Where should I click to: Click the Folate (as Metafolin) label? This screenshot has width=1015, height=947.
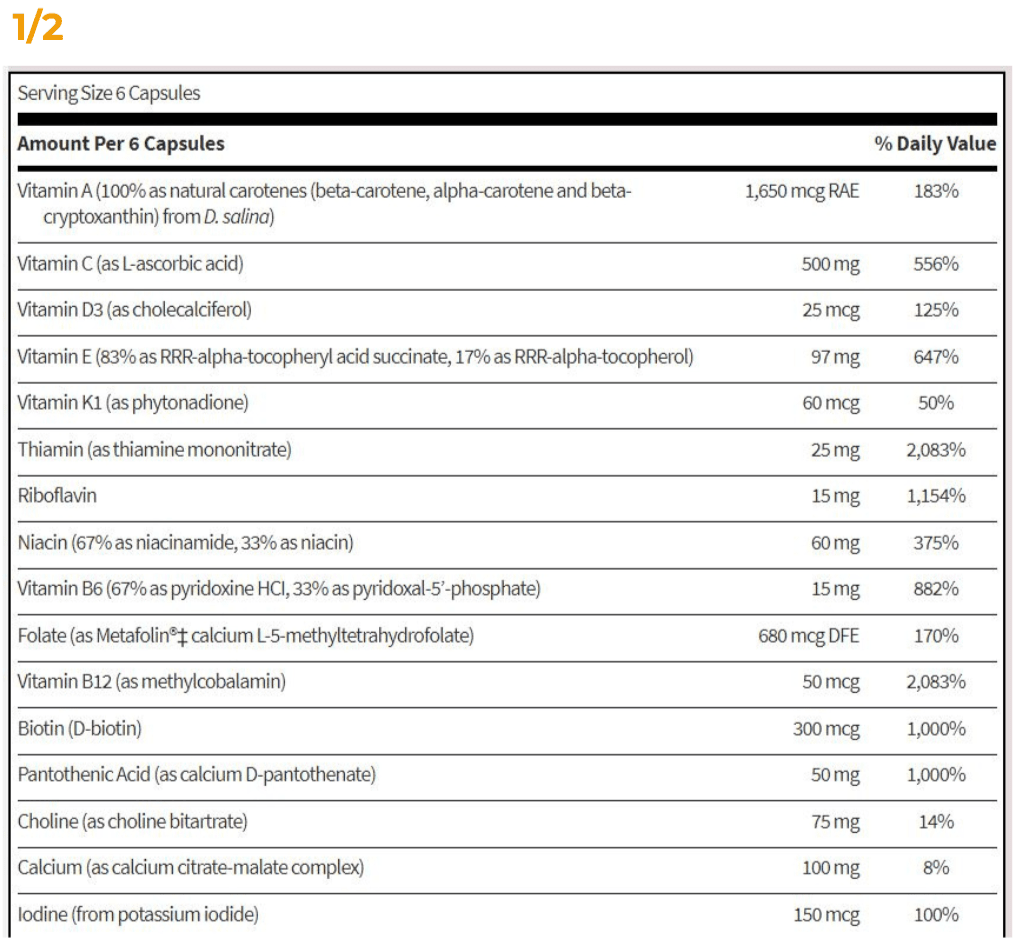tap(245, 635)
